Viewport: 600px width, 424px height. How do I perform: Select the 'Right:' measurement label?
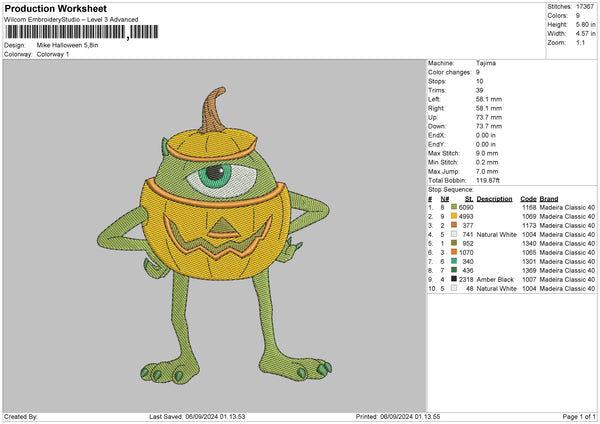coord(436,108)
